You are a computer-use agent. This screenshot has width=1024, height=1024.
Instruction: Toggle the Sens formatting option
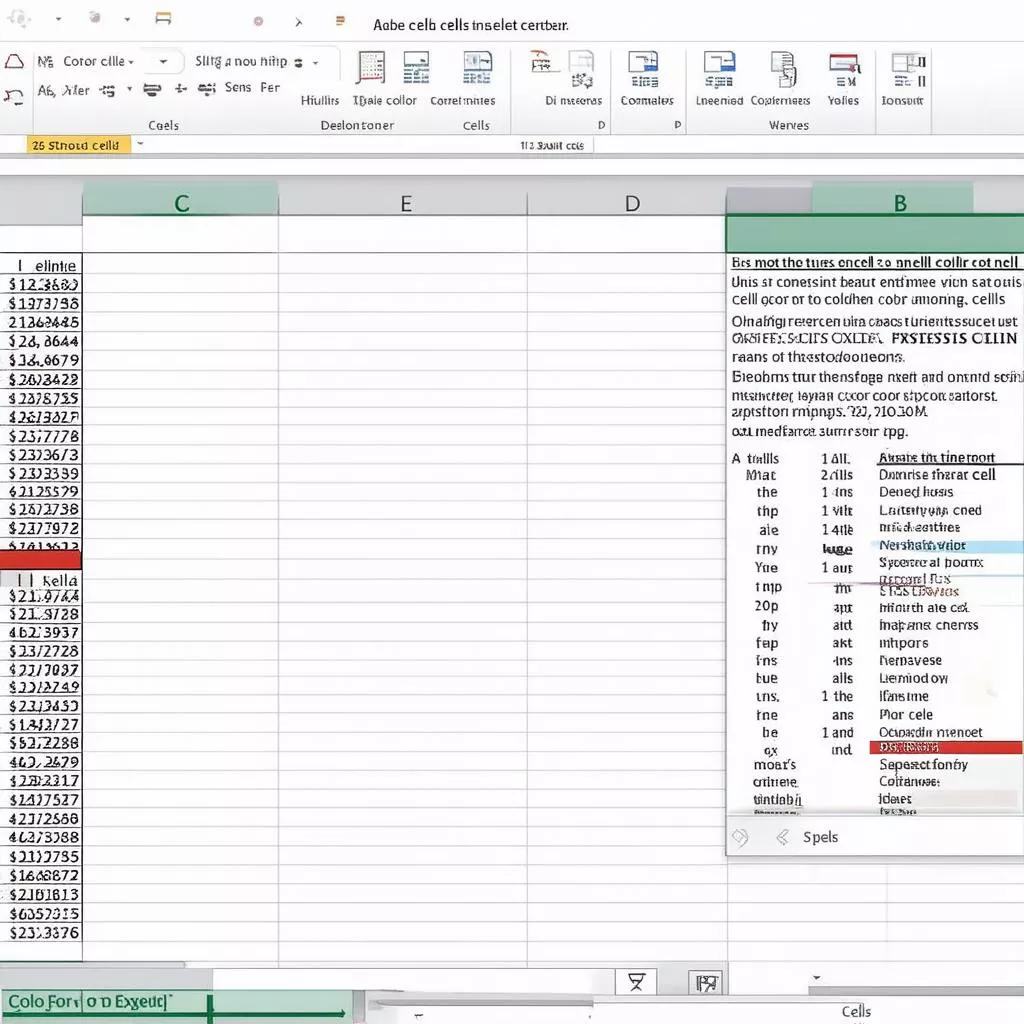coord(238,87)
